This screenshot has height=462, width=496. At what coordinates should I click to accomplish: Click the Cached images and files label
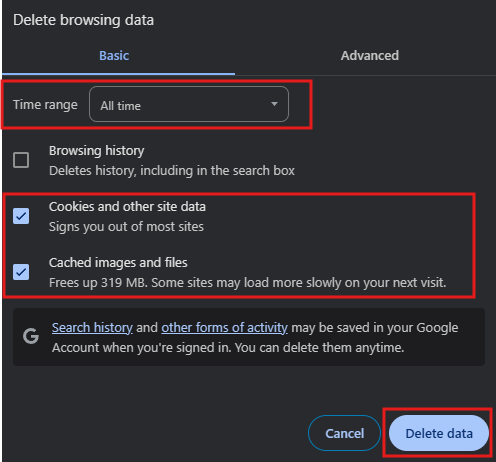click(x=118, y=263)
